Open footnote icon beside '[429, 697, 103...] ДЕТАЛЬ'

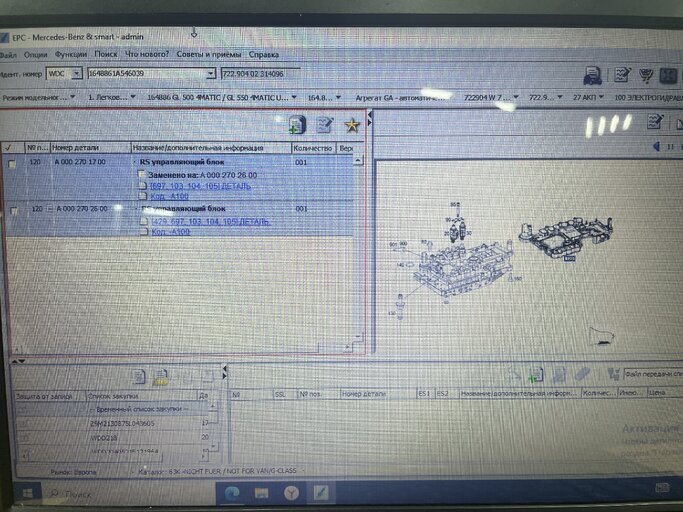click(x=143, y=221)
